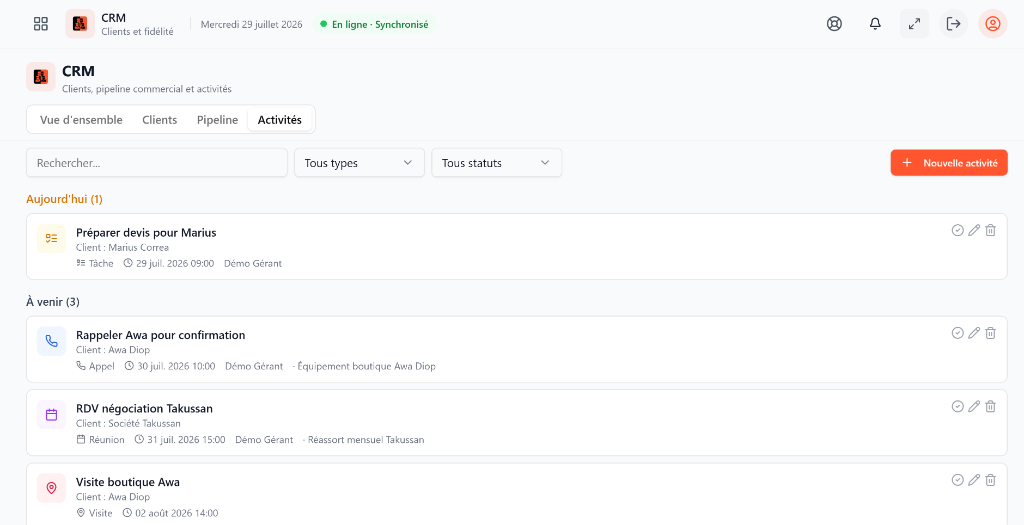Click the calendar icon of RDV négociation

pos(52,415)
